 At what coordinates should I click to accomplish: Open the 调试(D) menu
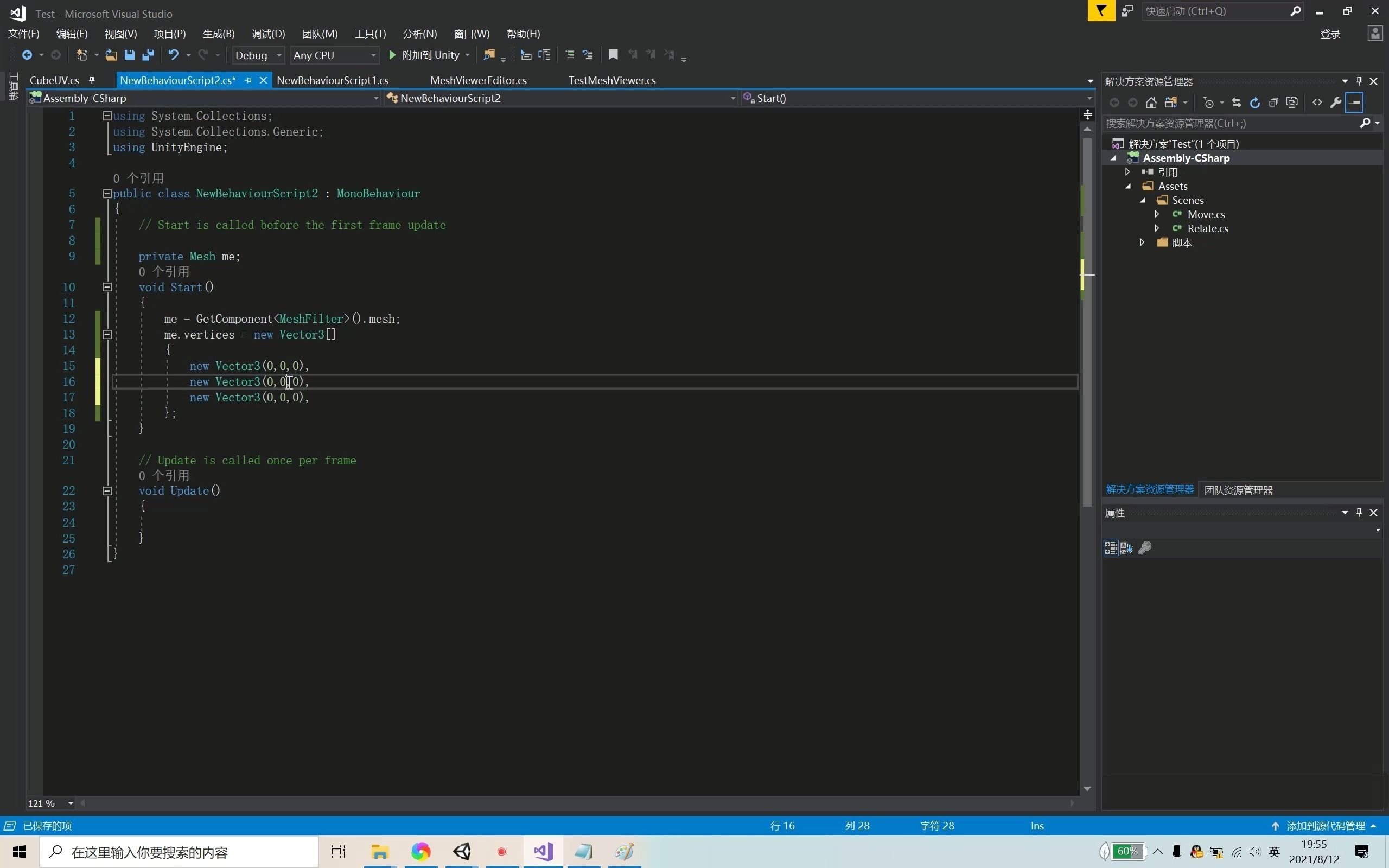tap(268, 34)
